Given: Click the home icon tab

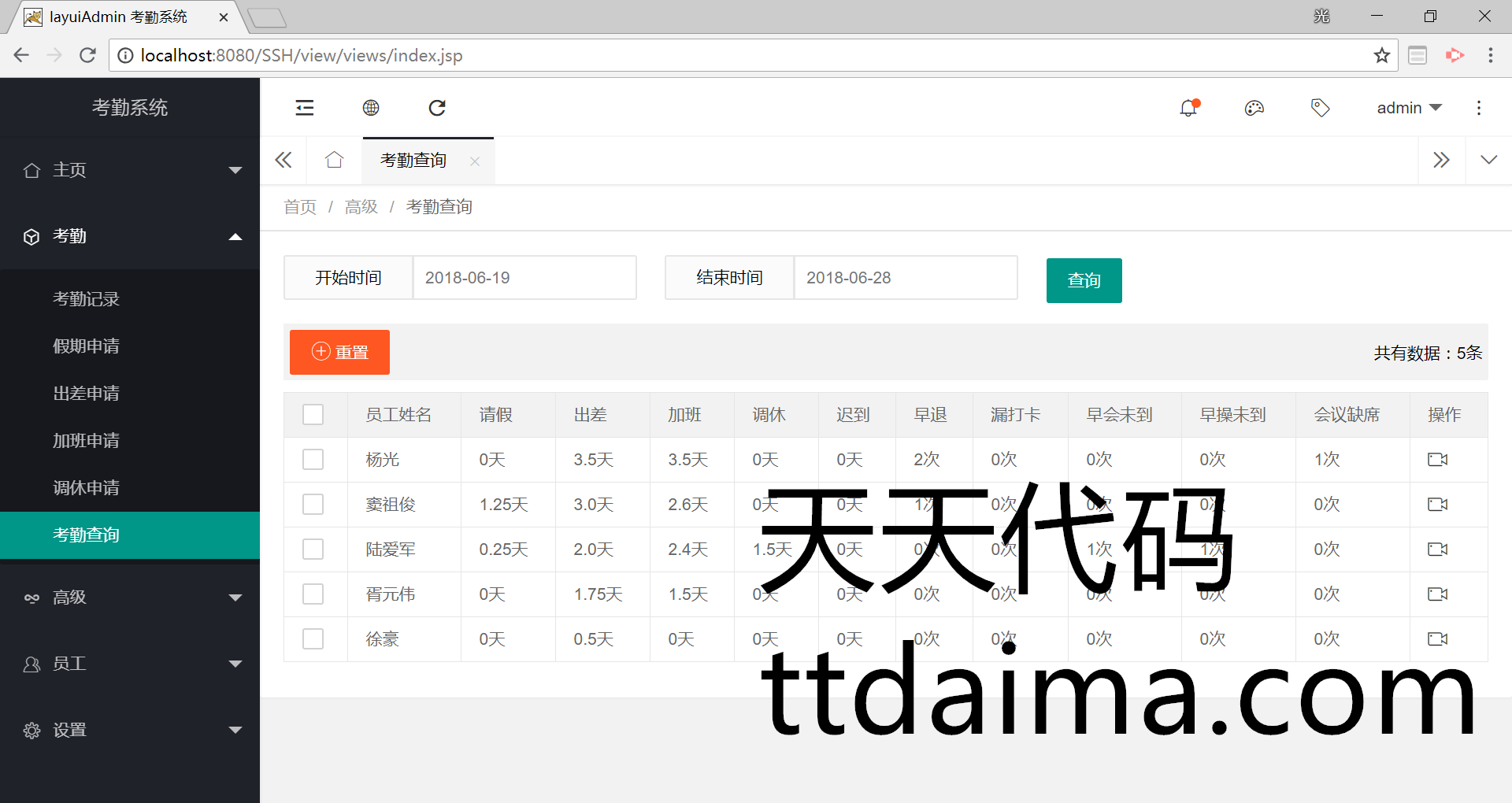Looking at the screenshot, I should coord(335,161).
